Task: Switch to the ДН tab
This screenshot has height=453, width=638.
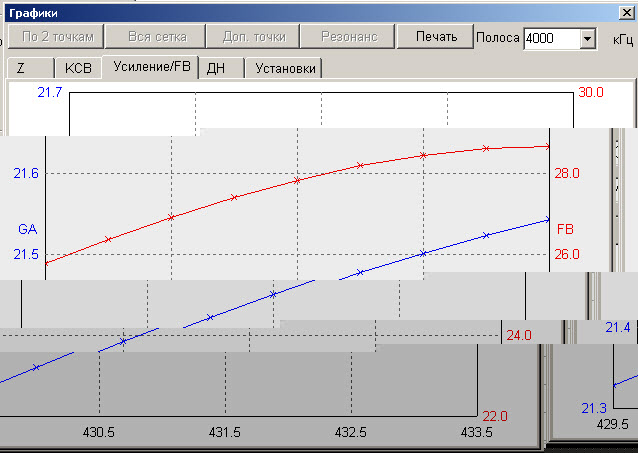Action: pyautogui.click(x=215, y=68)
